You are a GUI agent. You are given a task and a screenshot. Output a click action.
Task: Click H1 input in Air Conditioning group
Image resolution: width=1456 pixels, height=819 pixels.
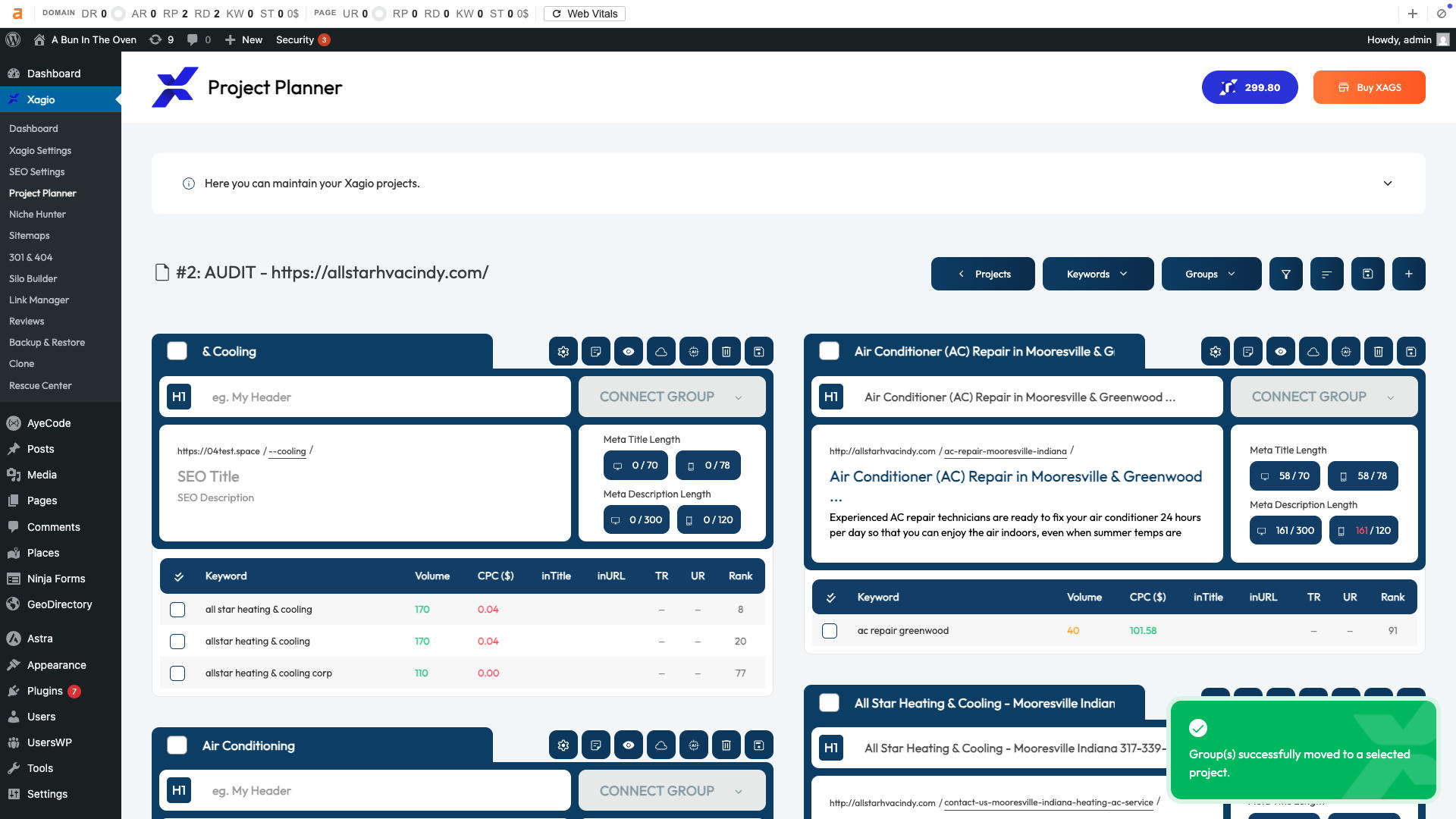[387, 791]
